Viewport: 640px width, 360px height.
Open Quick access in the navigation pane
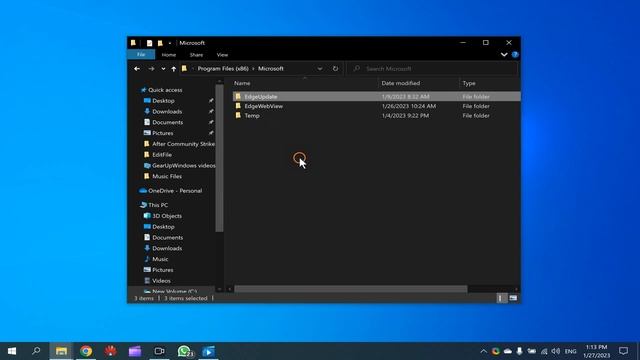(x=165, y=90)
